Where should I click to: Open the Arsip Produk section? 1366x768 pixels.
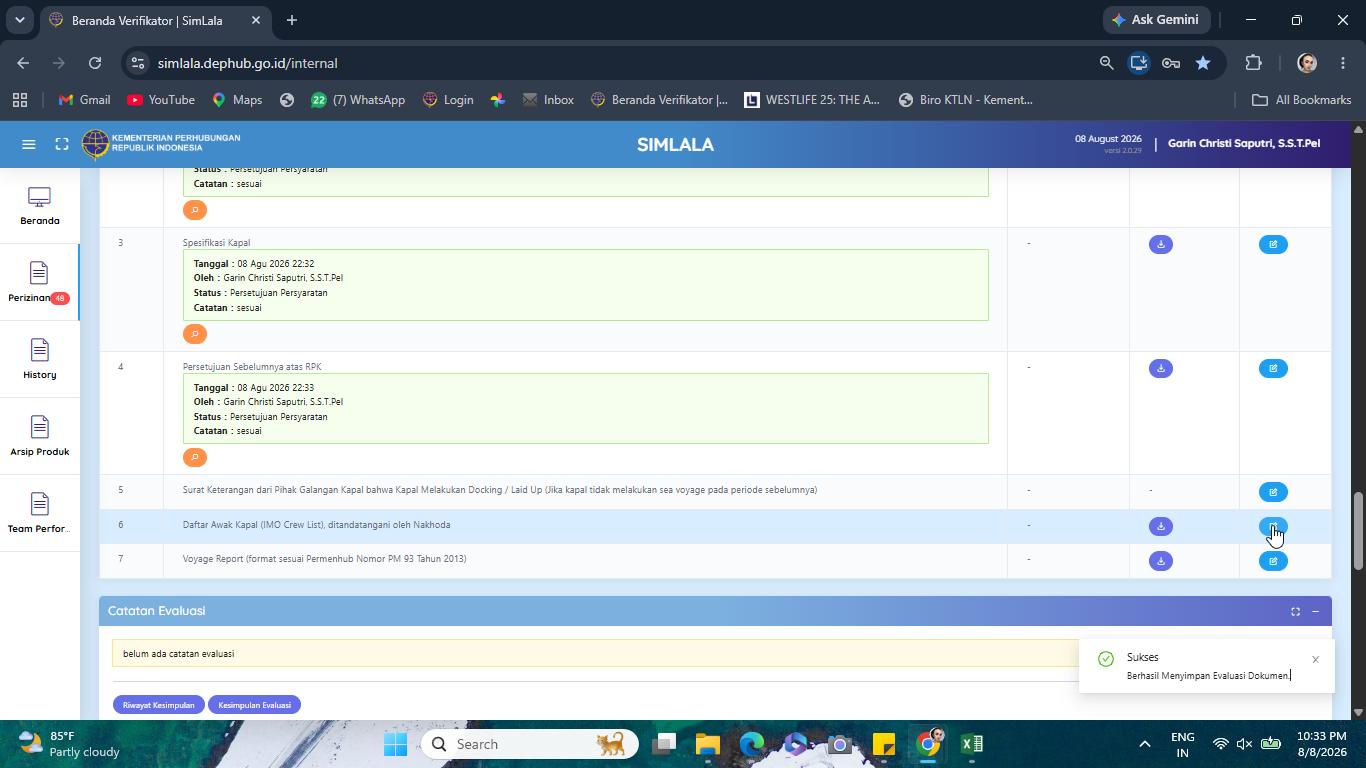[x=39, y=437]
